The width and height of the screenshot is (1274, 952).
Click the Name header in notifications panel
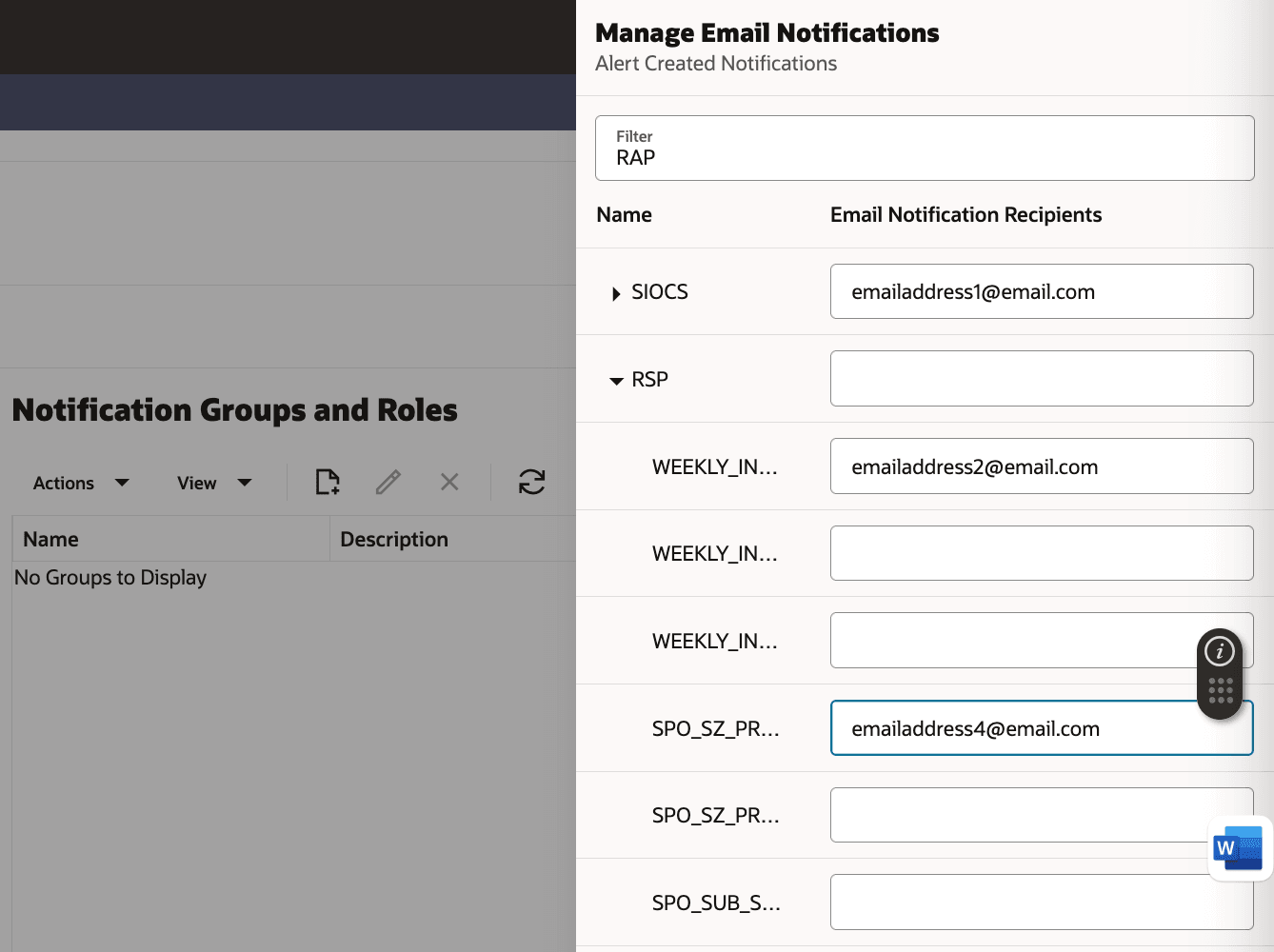tap(624, 215)
